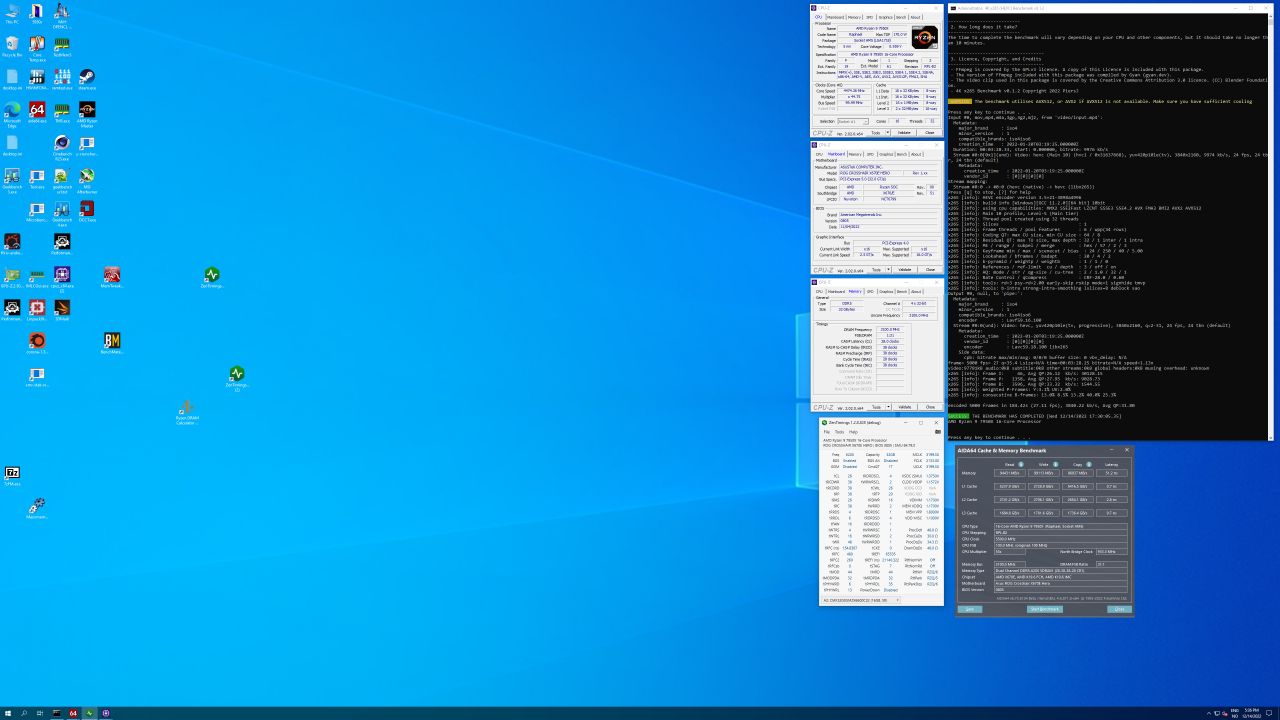Click the Save button in AIDA64 benchmark window
This screenshot has height=720, width=1280.
969,609
